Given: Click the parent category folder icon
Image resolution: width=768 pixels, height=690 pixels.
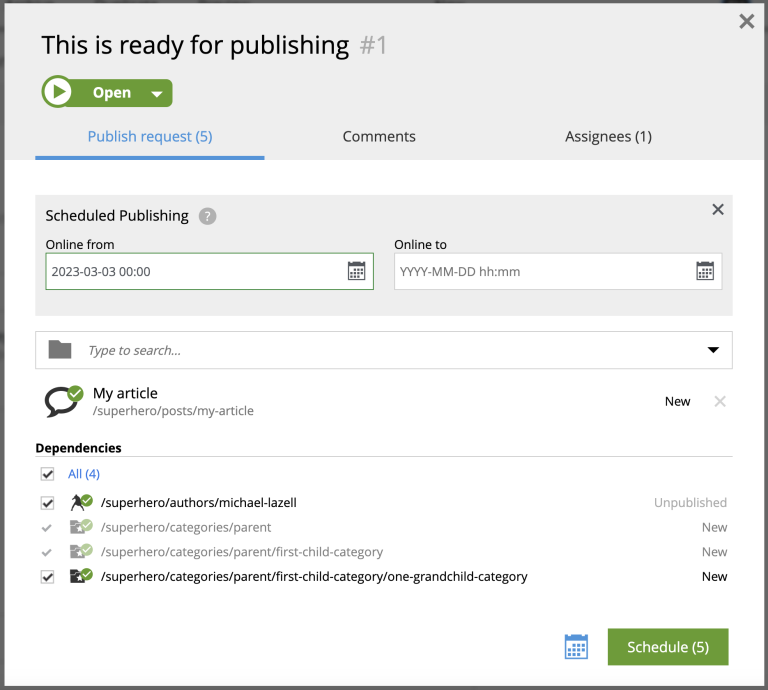Looking at the screenshot, I should click(x=81, y=527).
